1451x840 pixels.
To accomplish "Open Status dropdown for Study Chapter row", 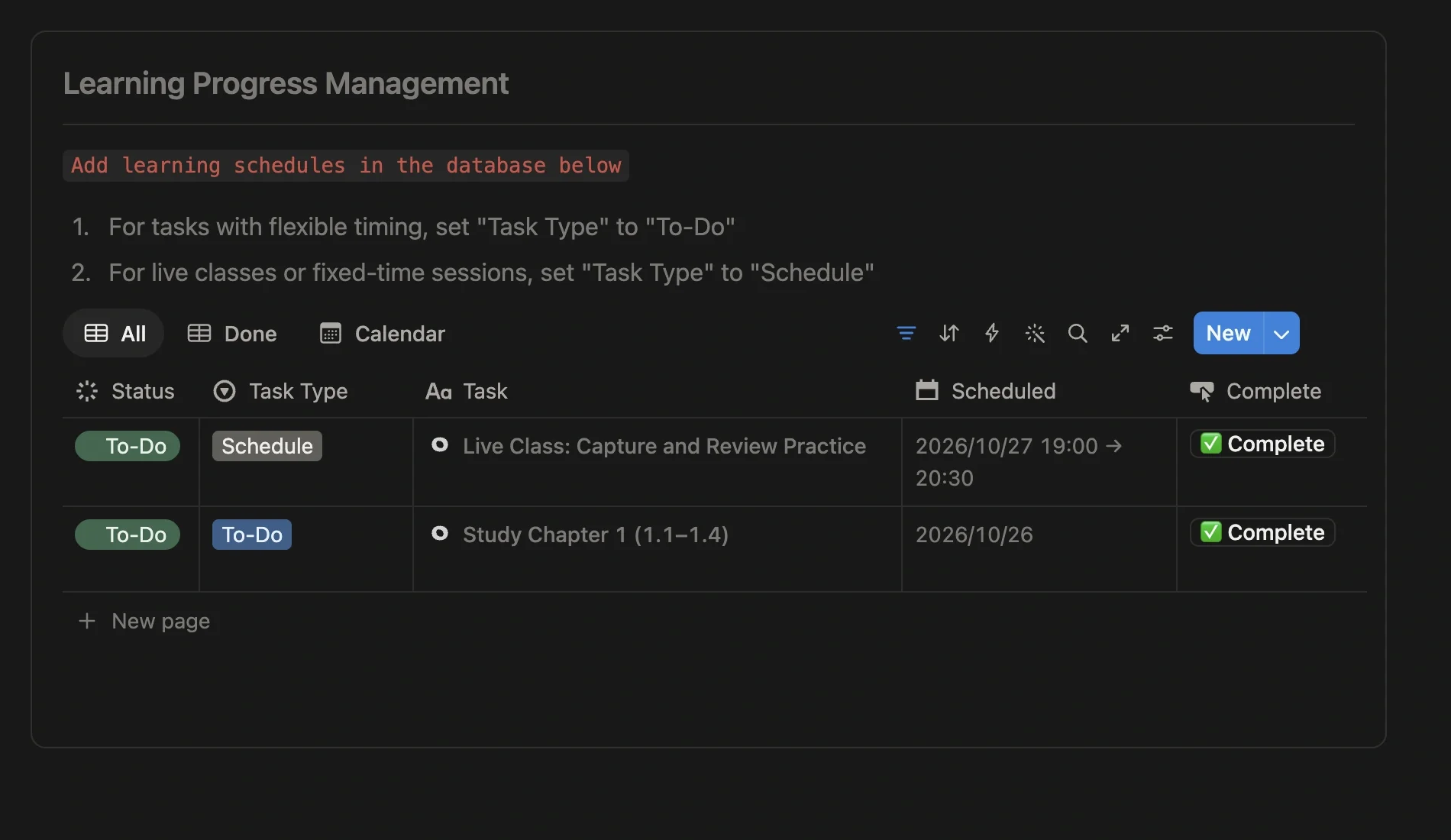I will point(128,535).
